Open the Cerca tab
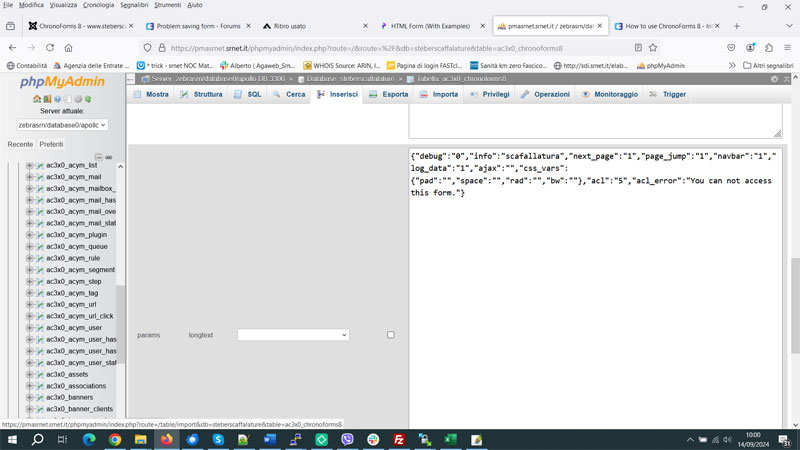This screenshot has width=800, height=450. pos(289,94)
